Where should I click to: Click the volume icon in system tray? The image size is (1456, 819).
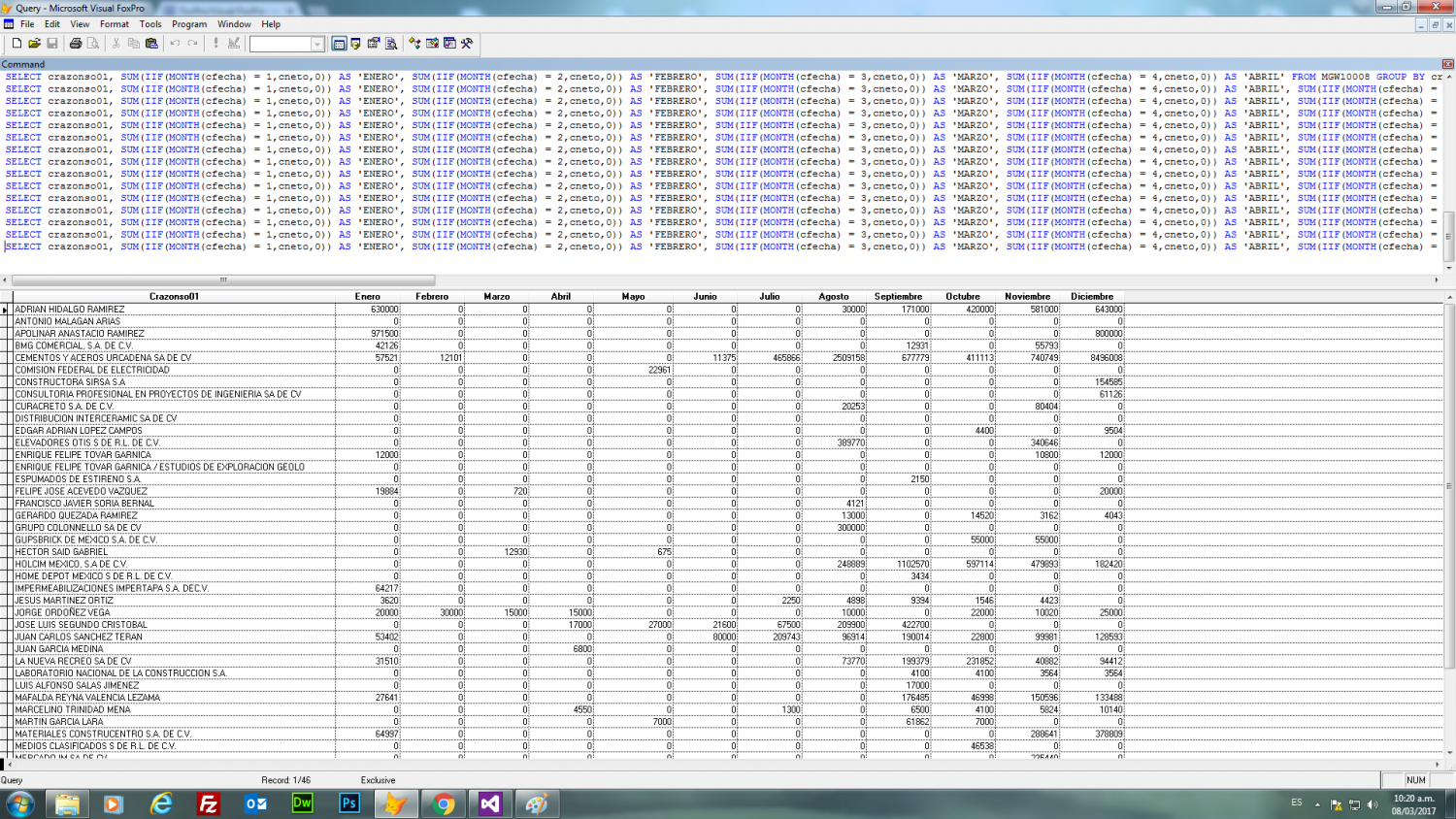click(1372, 803)
